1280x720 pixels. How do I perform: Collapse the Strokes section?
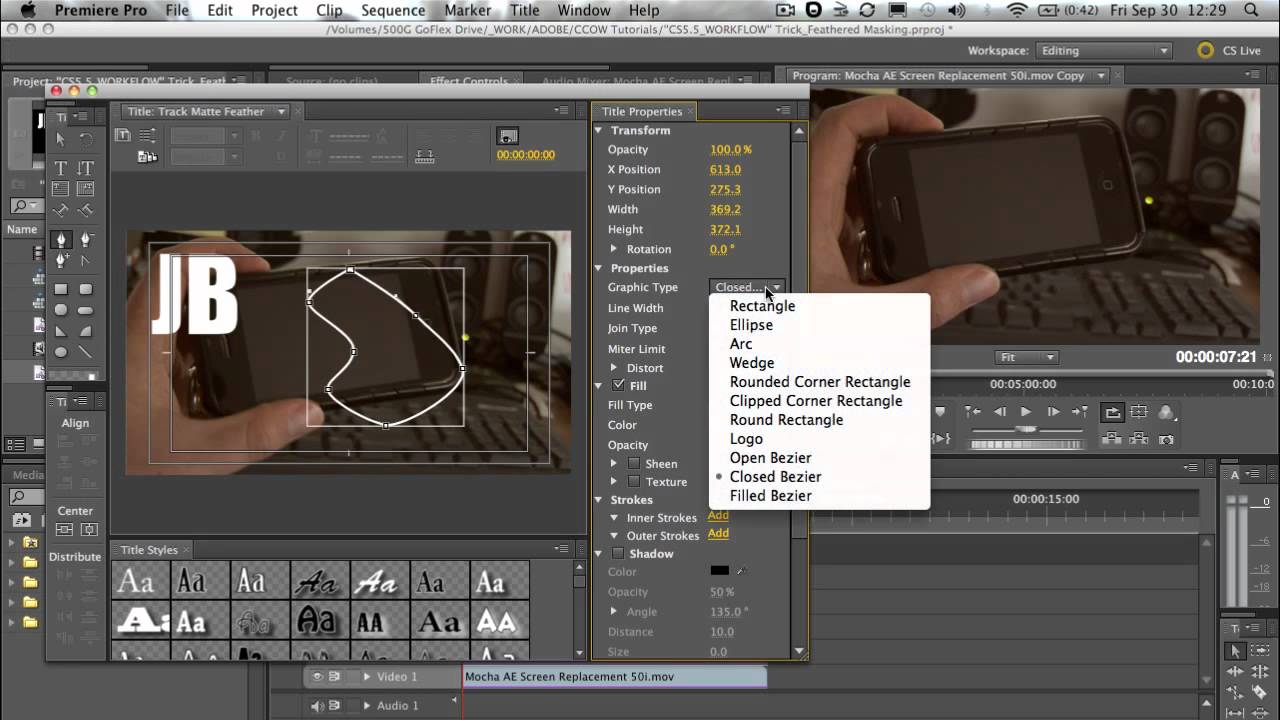pyautogui.click(x=599, y=500)
